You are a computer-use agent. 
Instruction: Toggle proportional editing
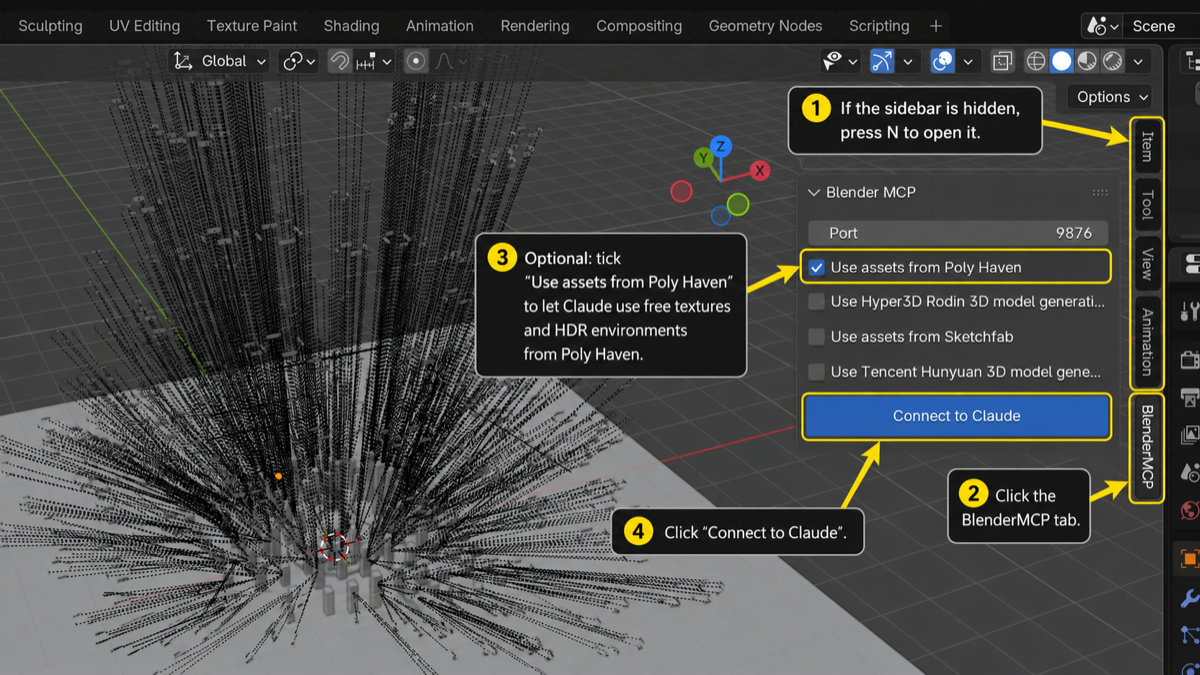click(416, 61)
